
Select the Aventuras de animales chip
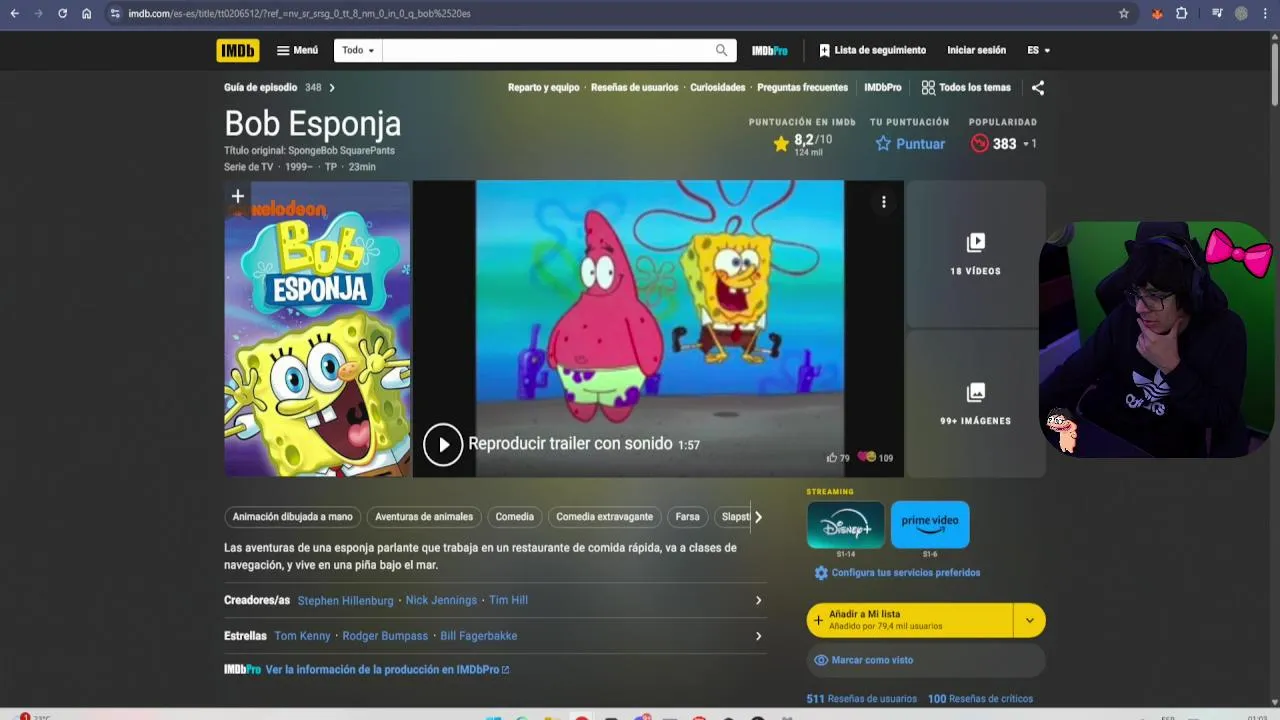(424, 517)
